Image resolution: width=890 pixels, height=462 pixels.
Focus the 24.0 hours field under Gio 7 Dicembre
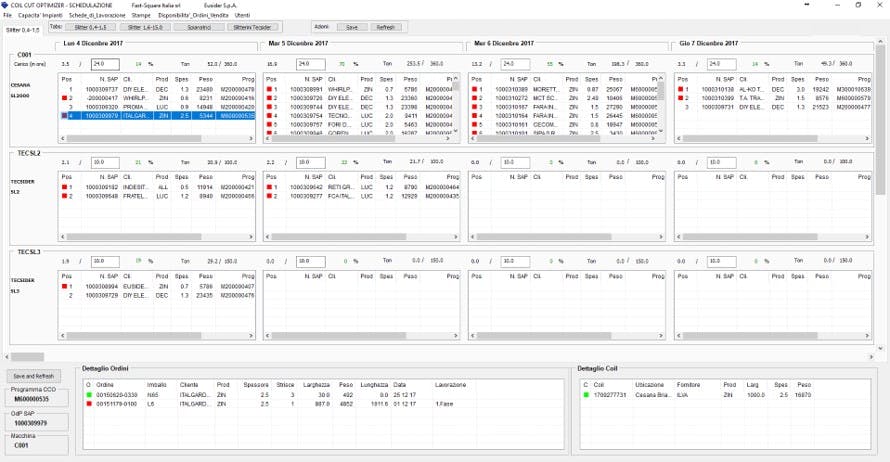click(x=721, y=64)
